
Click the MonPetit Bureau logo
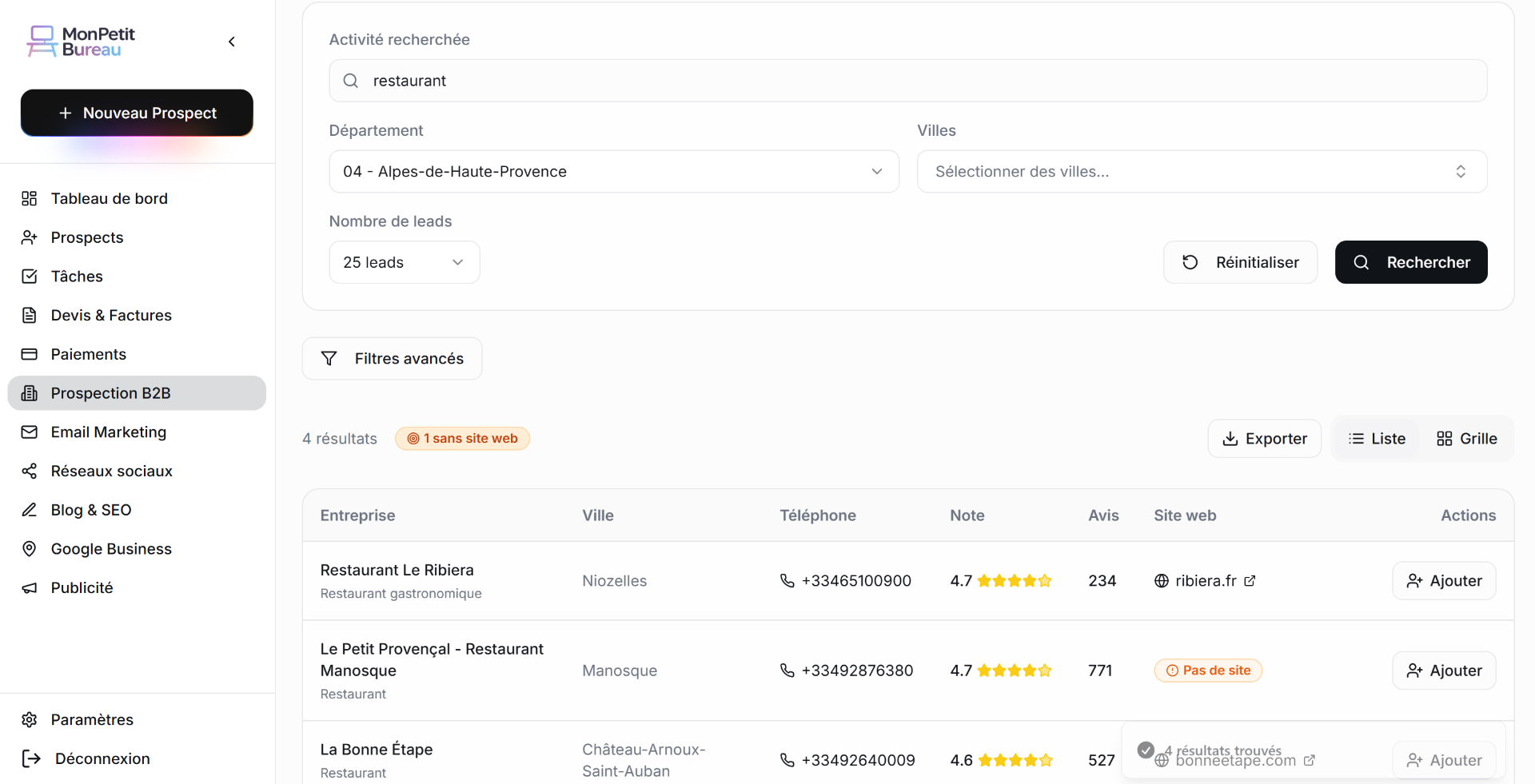point(82,42)
